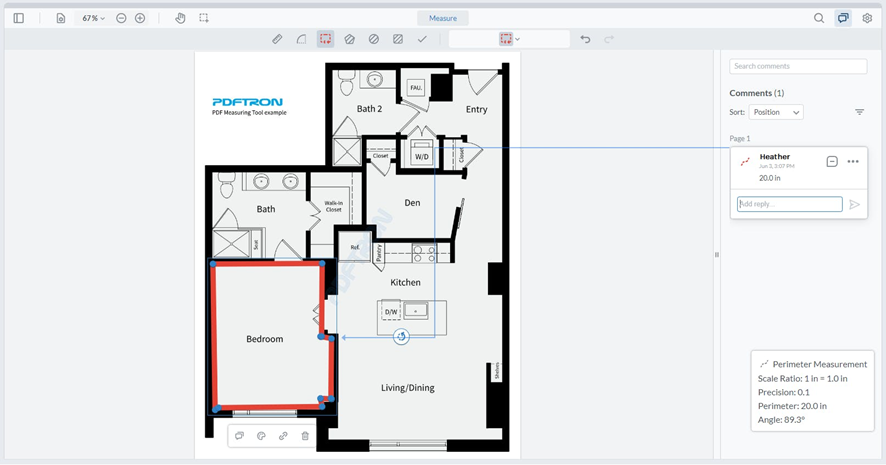Click the Perimeter: 20.0 in readout
Screen dimensions: 886x465
[x=792, y=406]
